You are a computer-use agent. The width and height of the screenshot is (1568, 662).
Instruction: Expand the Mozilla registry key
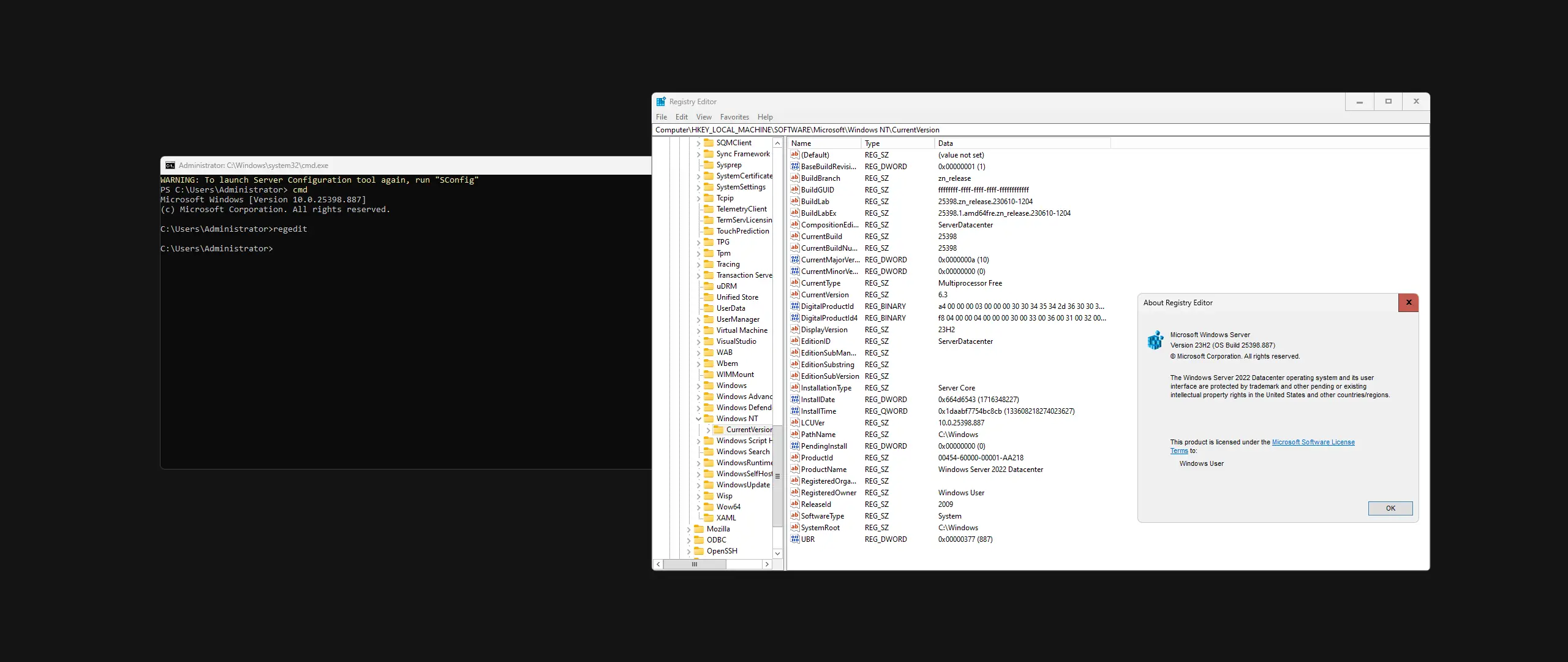tap(688, 529)
